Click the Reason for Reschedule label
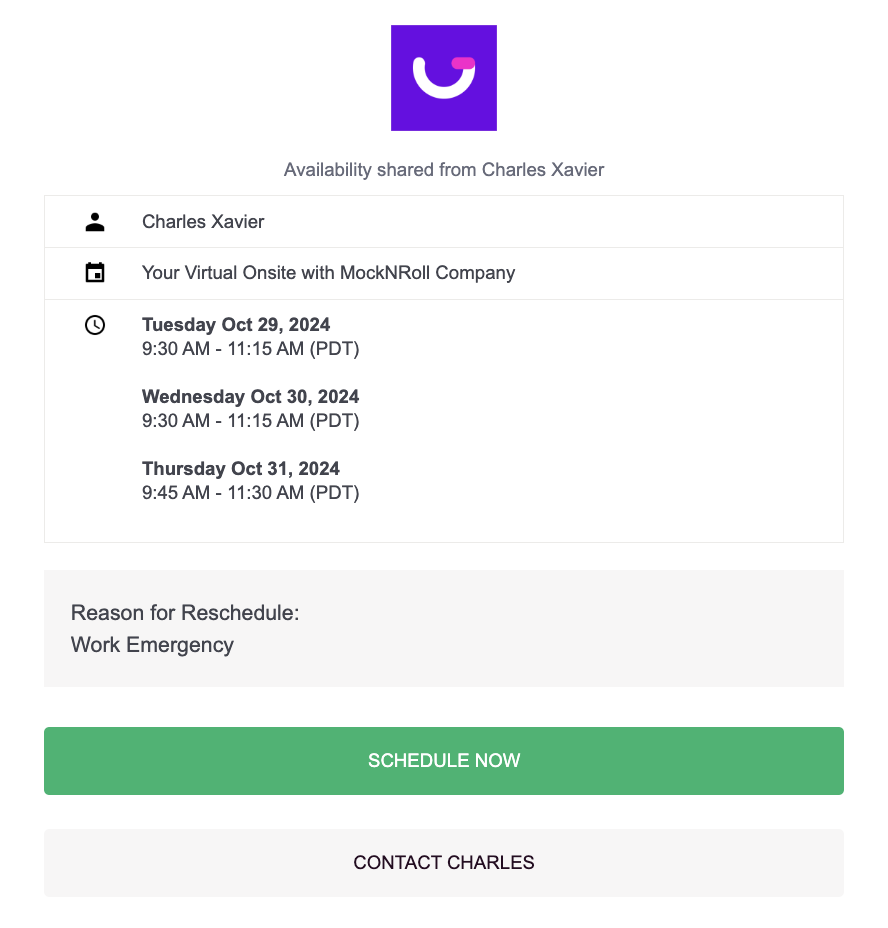The image size is (888, 928). pyautogui.click(x=185, y=613)
